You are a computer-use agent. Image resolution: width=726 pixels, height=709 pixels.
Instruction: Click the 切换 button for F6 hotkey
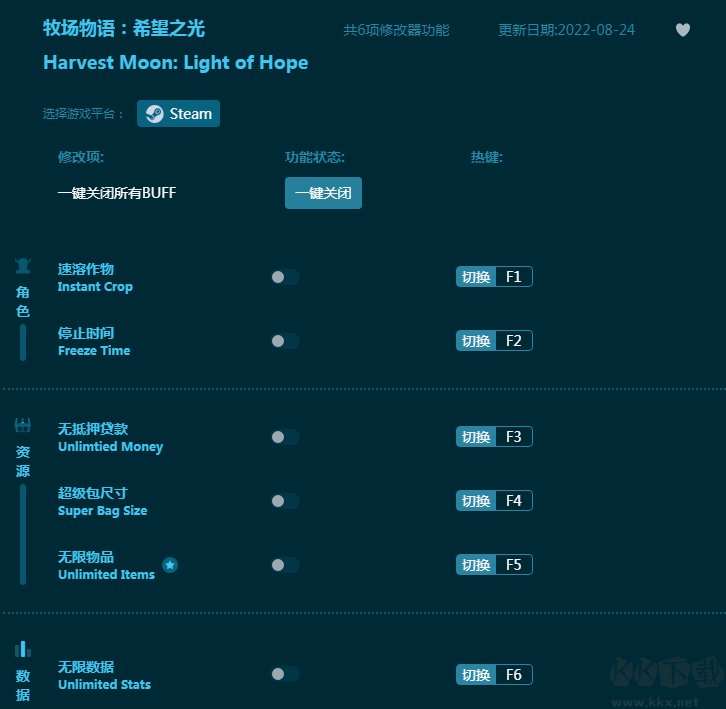coord(476,674)
